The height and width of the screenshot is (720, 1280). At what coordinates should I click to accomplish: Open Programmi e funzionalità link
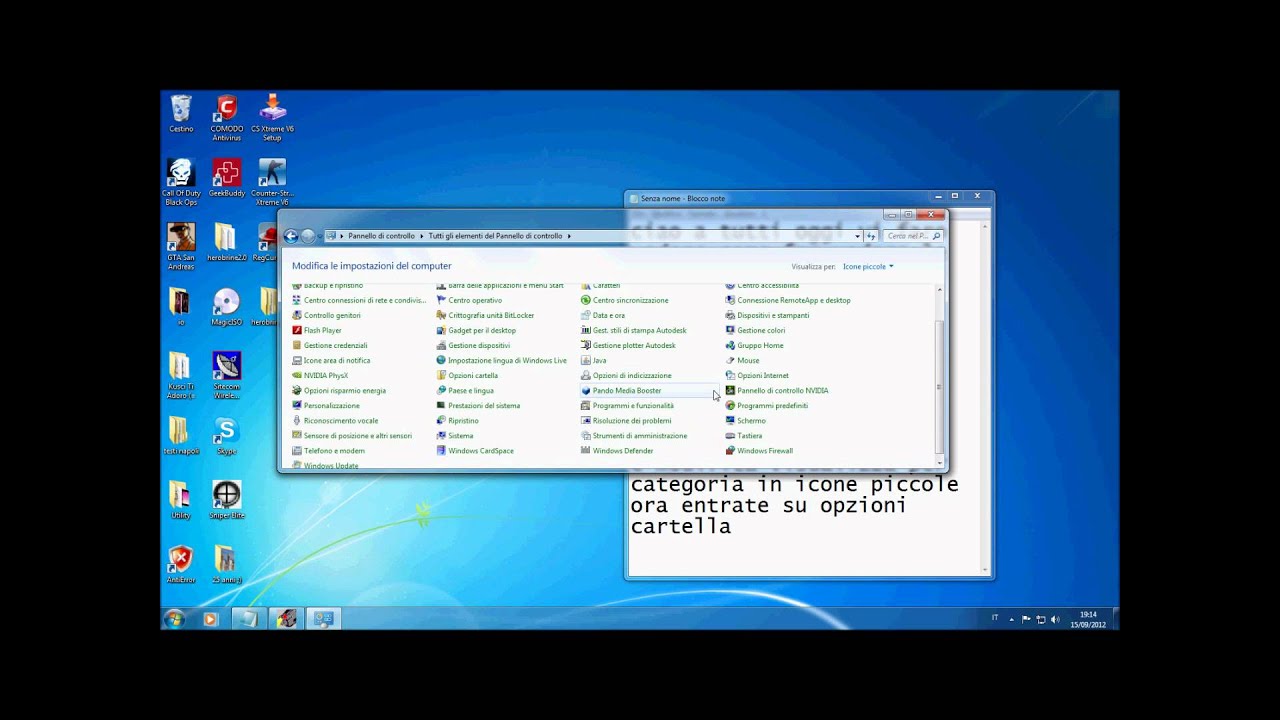[627, 405]
